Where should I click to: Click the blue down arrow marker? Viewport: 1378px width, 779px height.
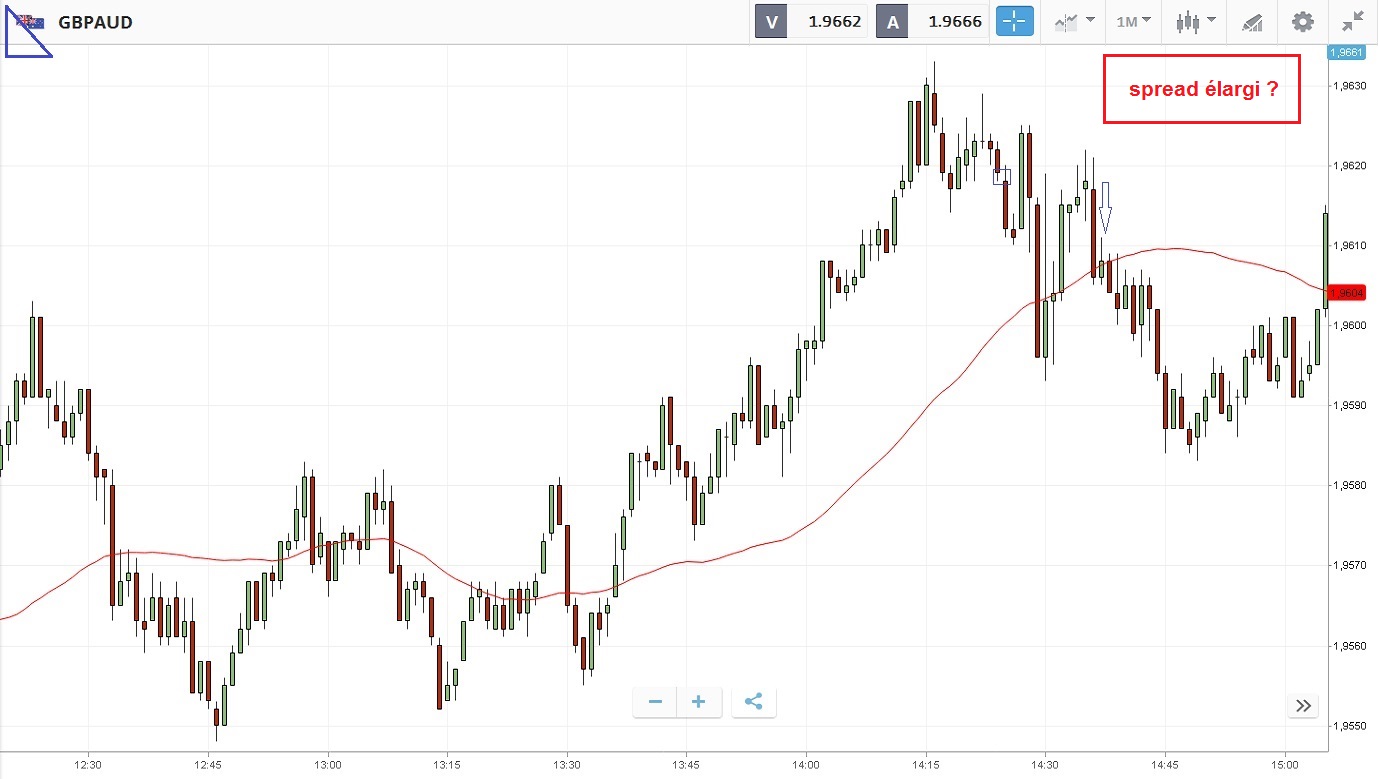click(1105, 207)
